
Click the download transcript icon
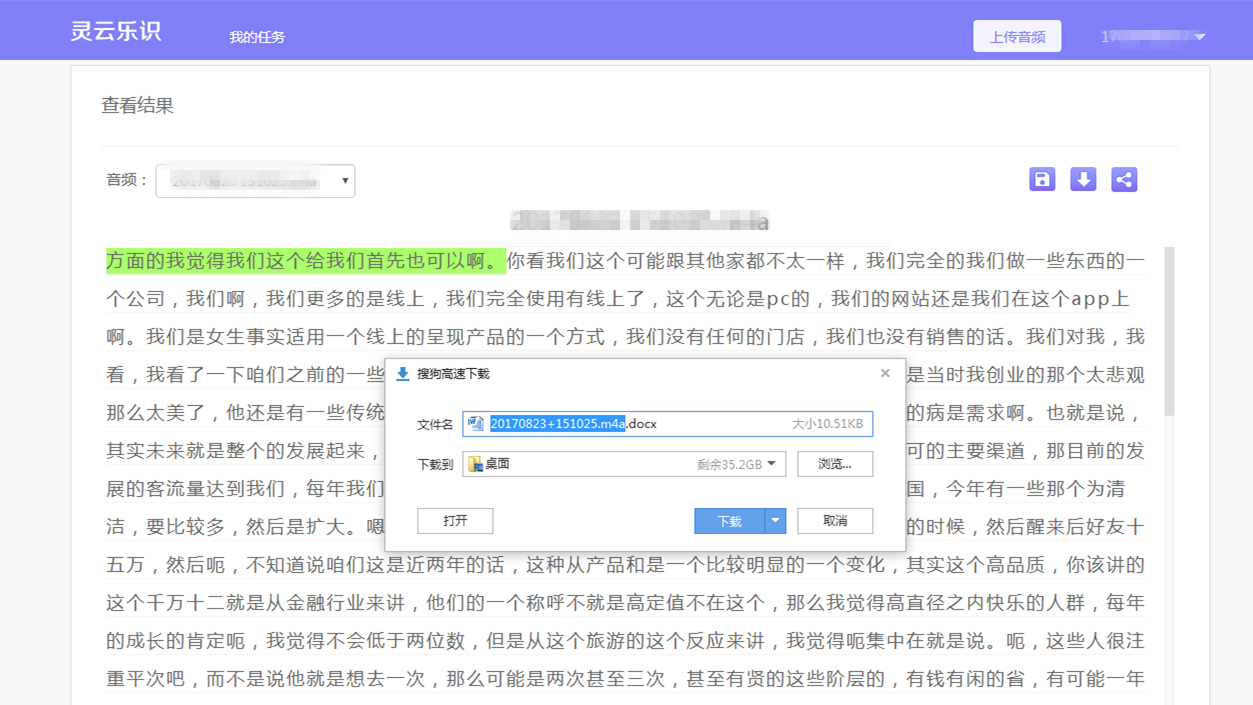tap(1083, 180)
